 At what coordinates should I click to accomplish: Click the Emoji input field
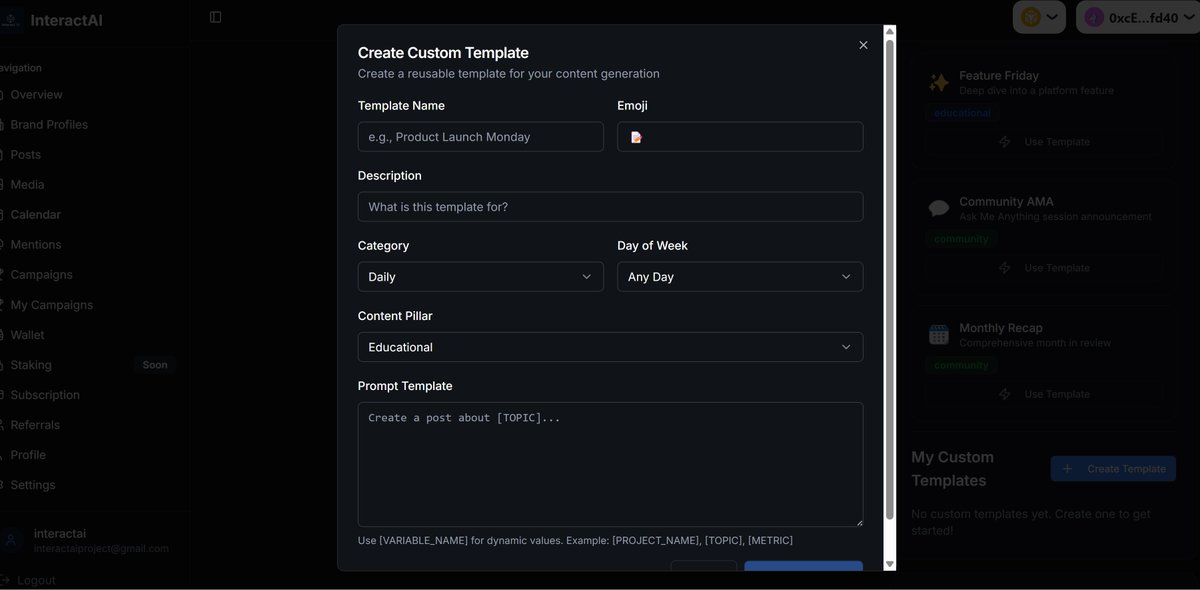[740, 137]
